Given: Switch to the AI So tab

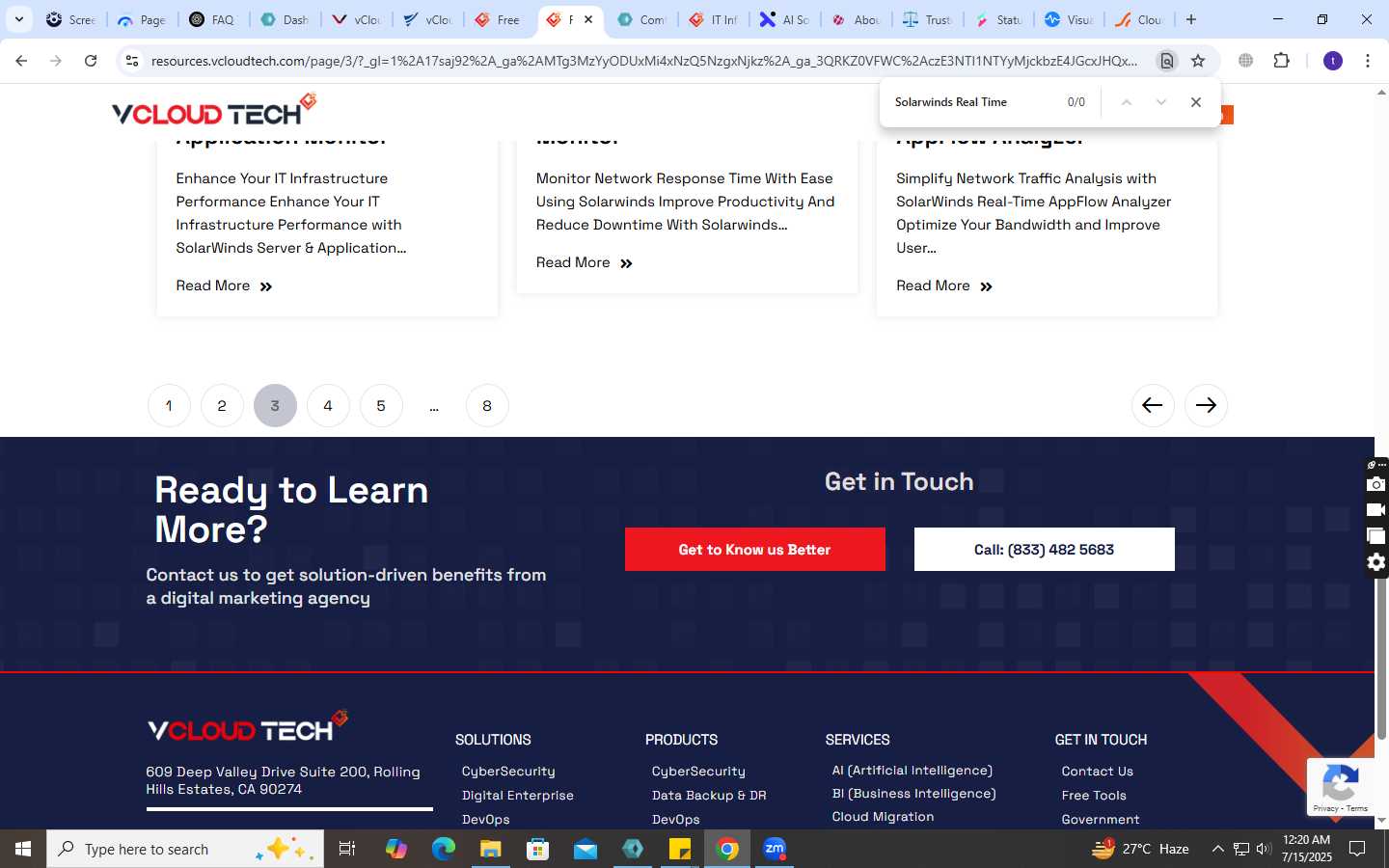Looking at the screenshot, I should 785,19.
